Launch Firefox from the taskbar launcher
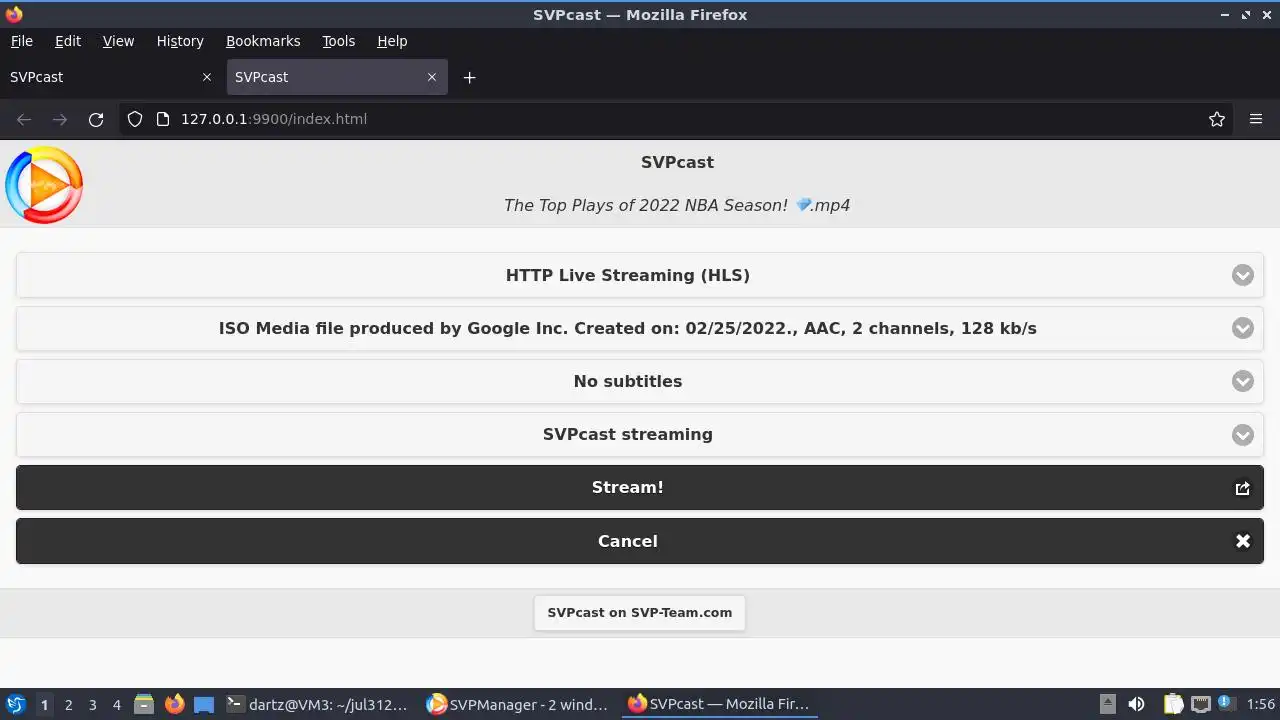 pyautogui.click(x=174, y=704)
